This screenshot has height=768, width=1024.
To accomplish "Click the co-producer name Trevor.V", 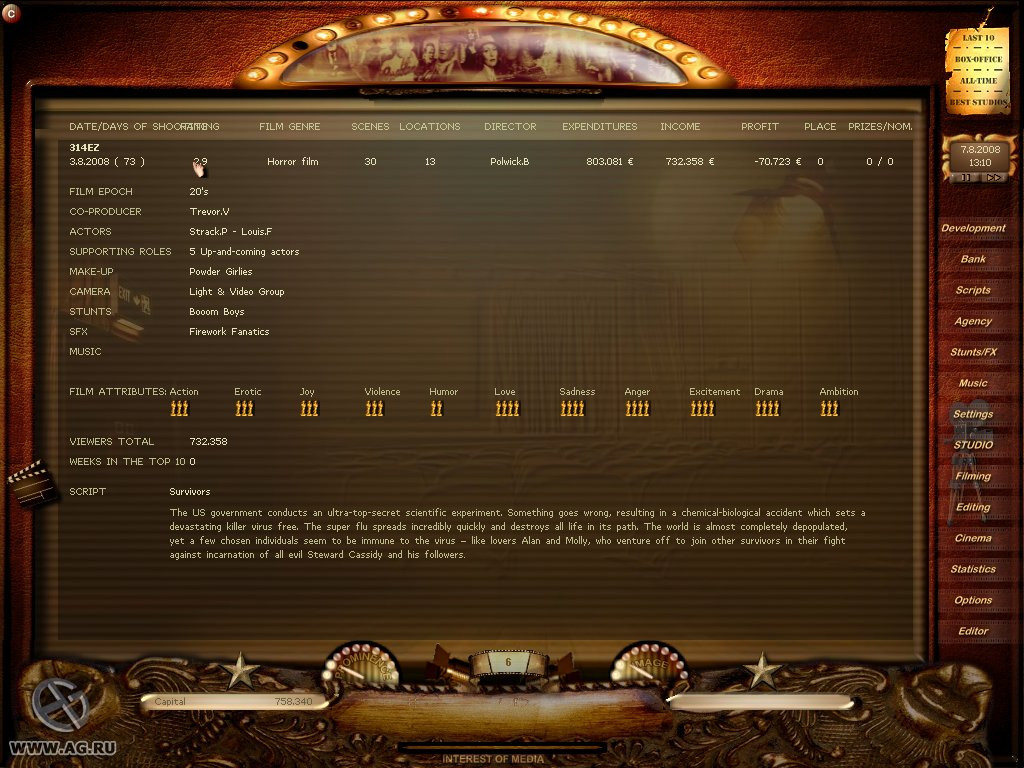I will 209,212.
